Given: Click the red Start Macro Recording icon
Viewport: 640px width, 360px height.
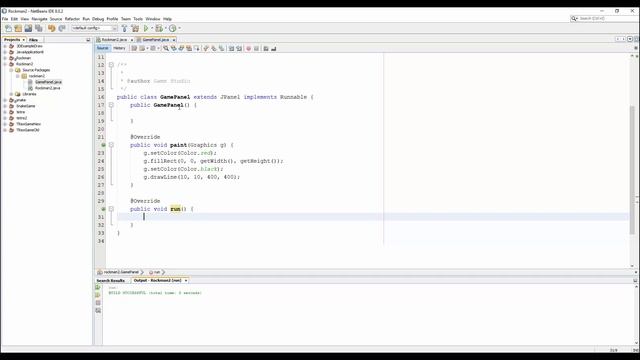Looking at the screenshot, I should (248, 48).
